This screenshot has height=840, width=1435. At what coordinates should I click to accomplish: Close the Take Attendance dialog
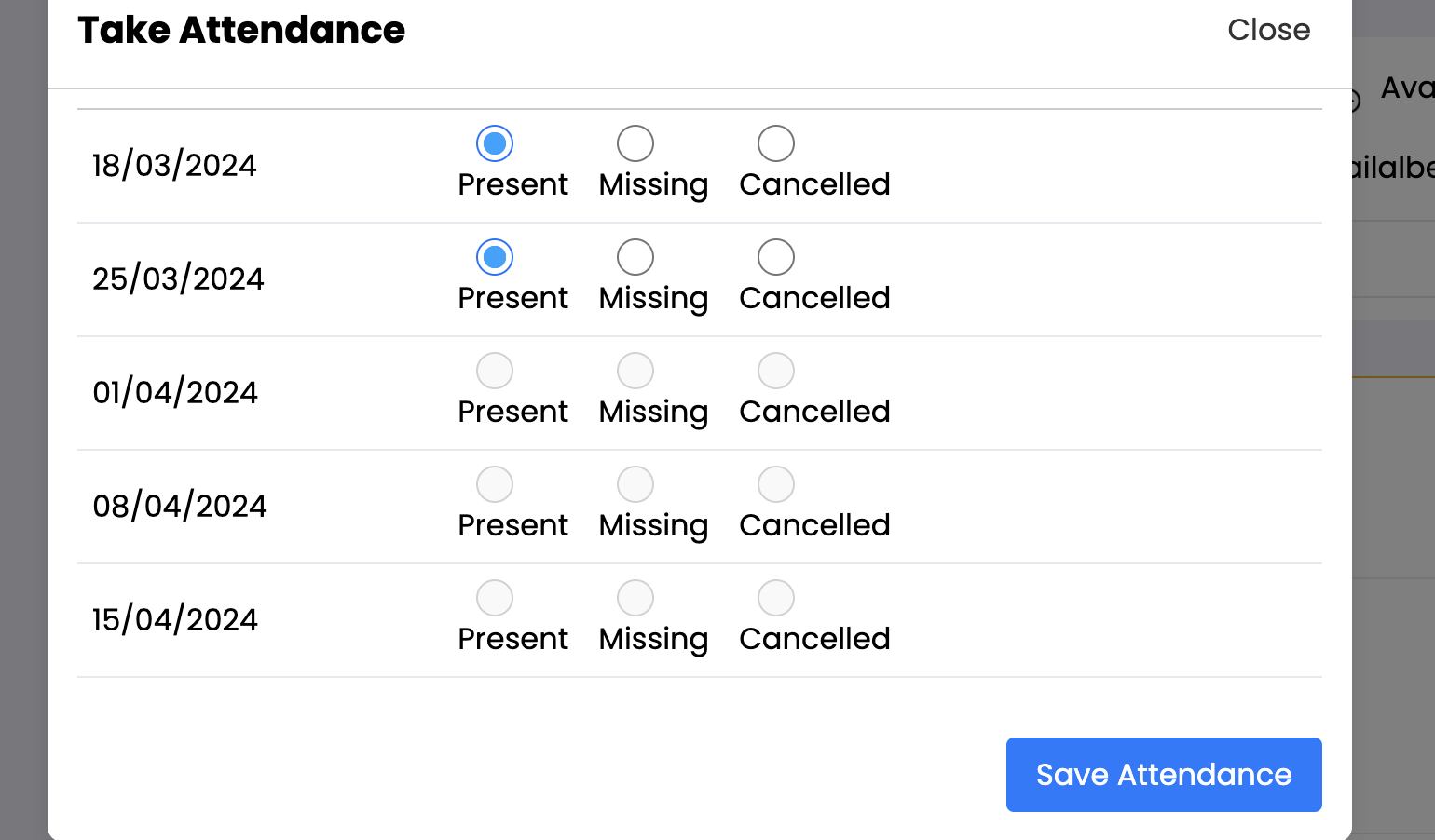(1268, 30)
